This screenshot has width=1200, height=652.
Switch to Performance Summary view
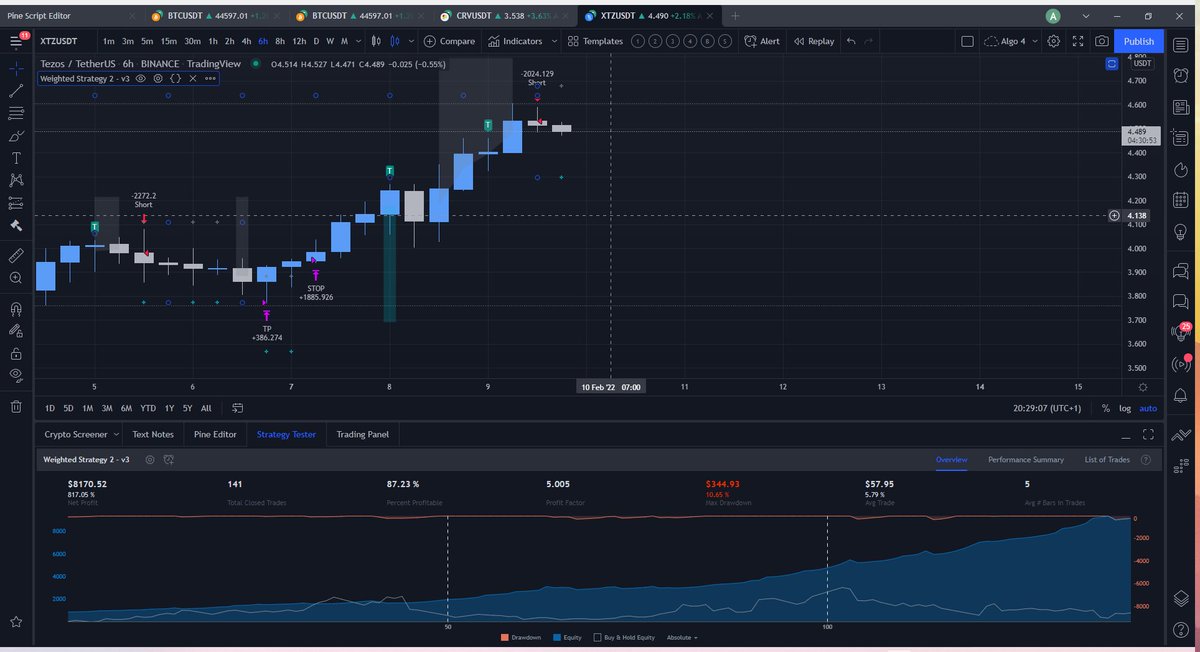click(1025, 460)
